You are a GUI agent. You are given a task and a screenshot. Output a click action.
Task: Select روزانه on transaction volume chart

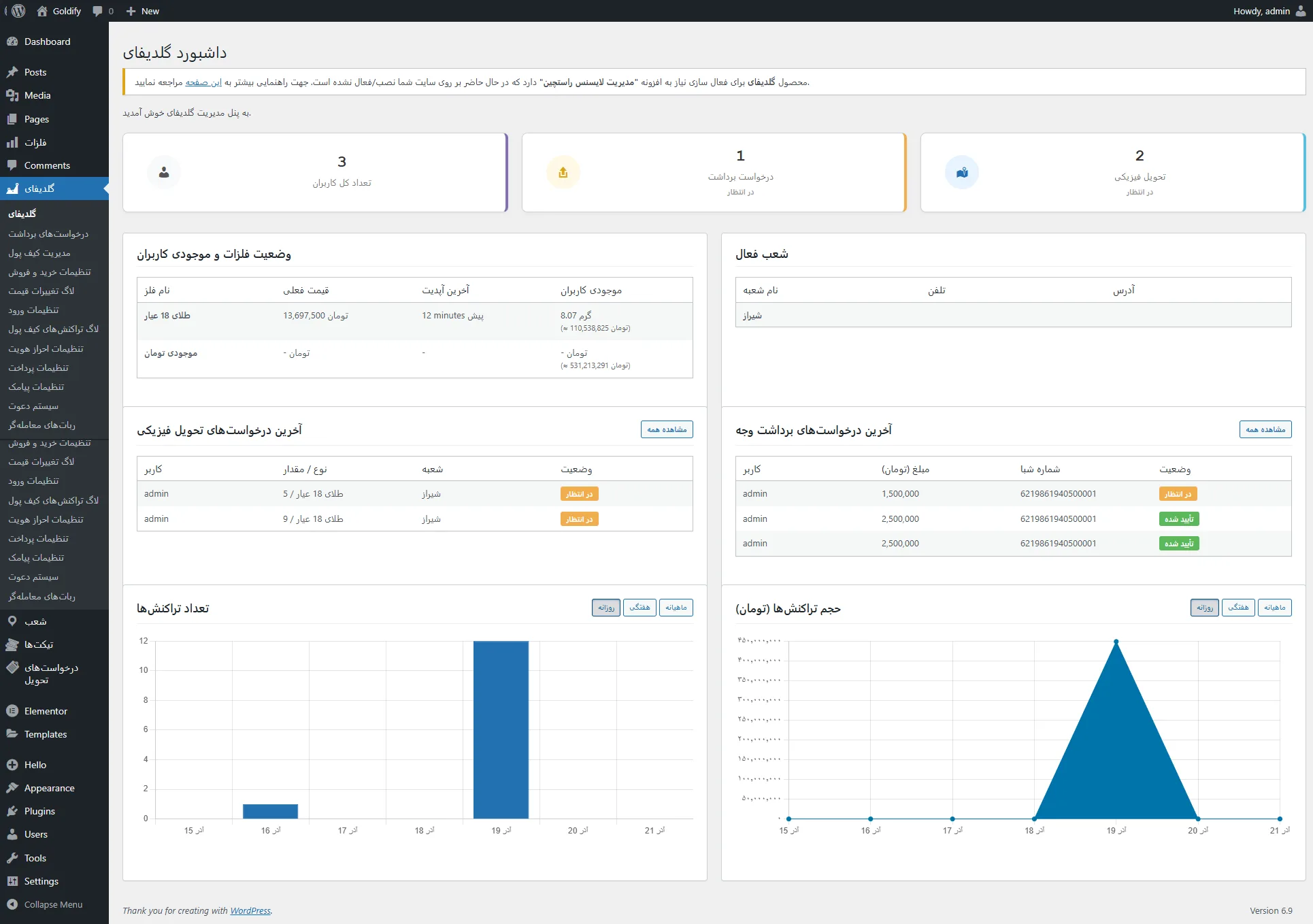(x=1204, y=608)
